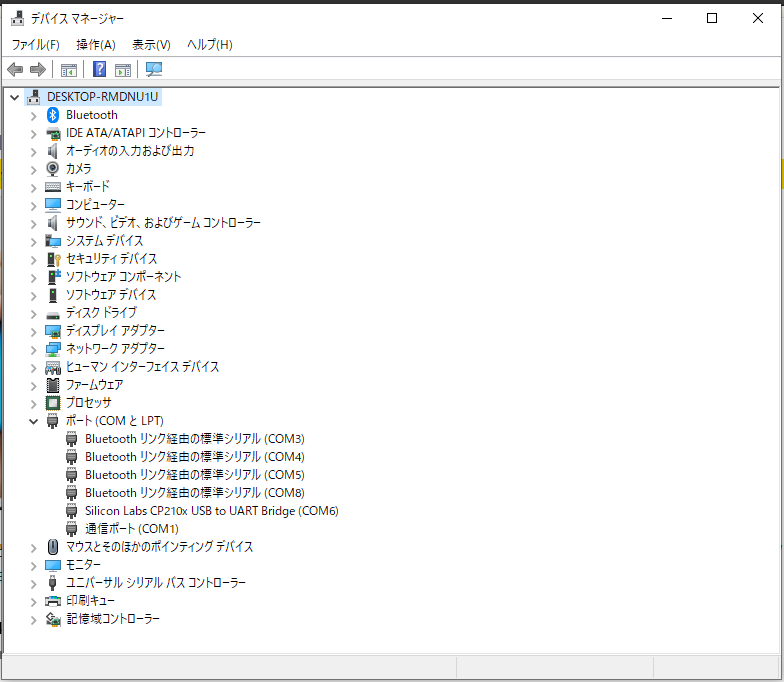Select the DESKTOP-RMDNU1U root label
This screenshot has height=682, width=784.
(x=102, y=97)
